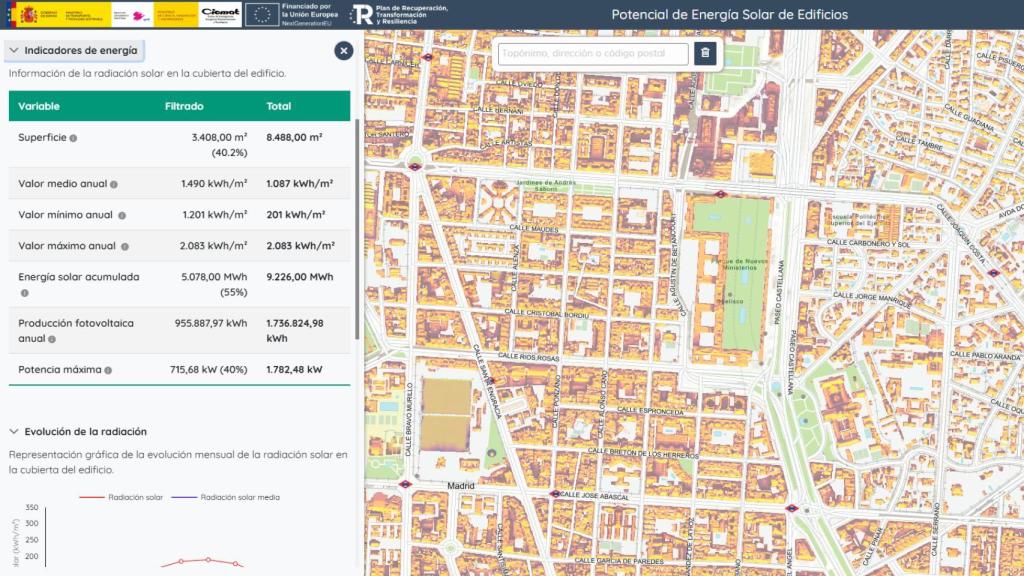This screenshot has width=1024, height=576.
Task: Toggle the Radiación solar legend series
Action: (121, 497)
